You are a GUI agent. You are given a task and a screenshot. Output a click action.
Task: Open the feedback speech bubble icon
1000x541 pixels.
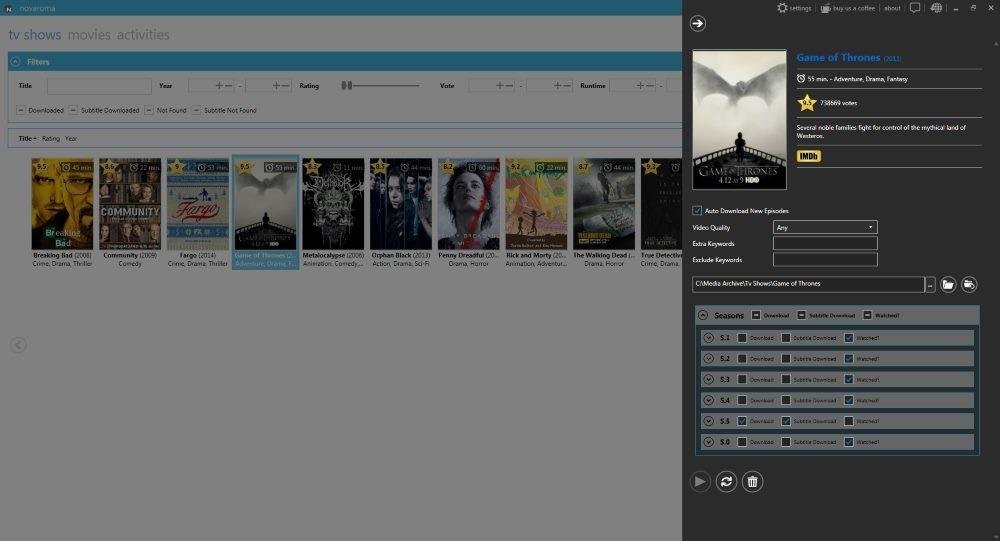915,8
